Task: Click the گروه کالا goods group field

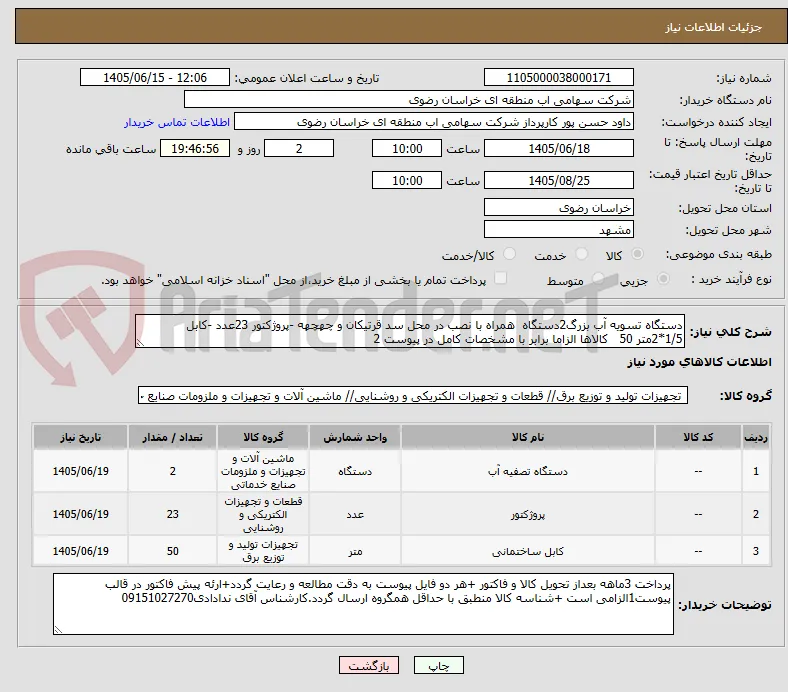Action: tap(413, 396)
